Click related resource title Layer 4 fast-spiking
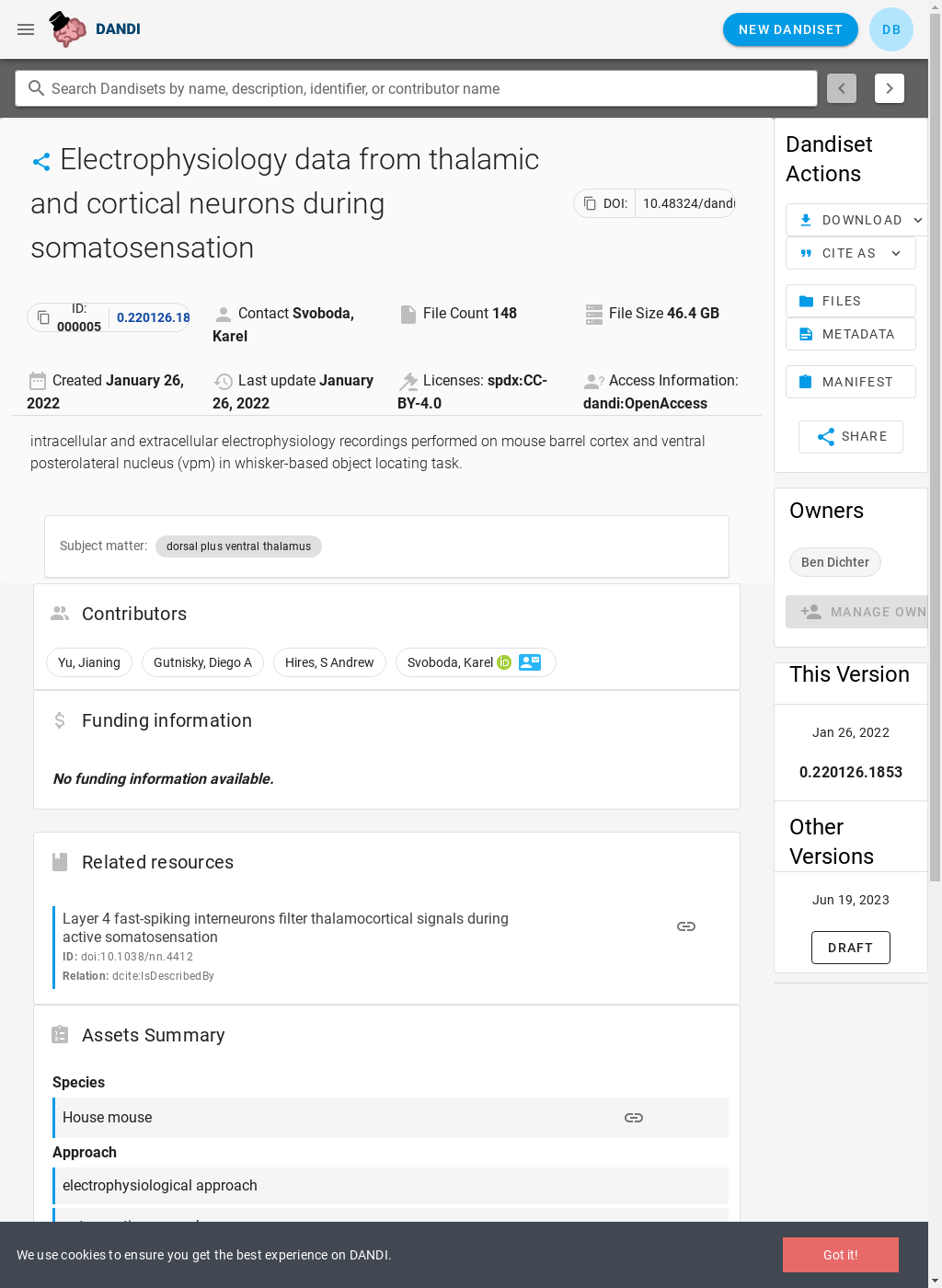Screen dimensions: 942x1288 pyautogui.click(x=285, y=927)
